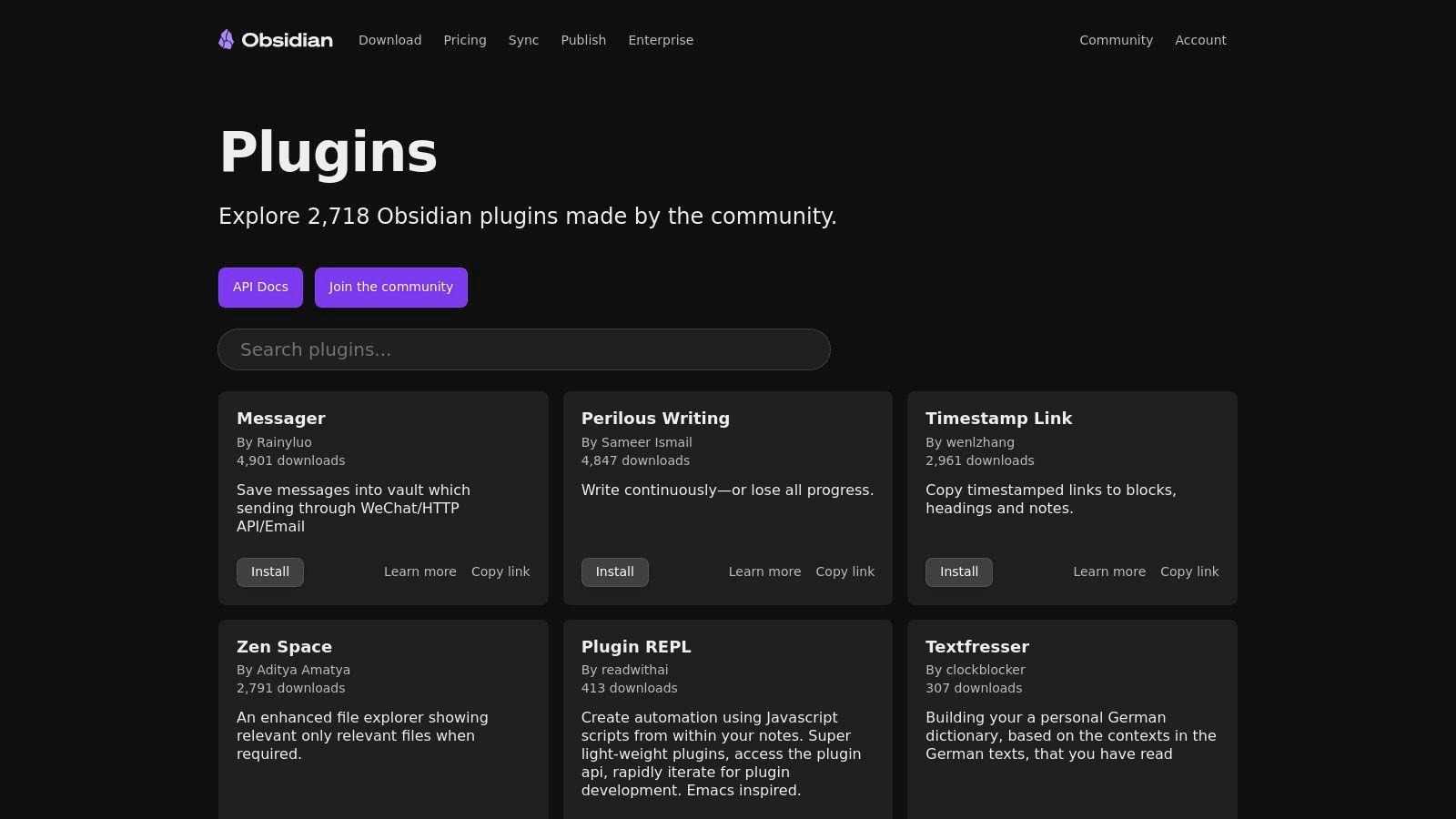1456x819 pixels.
Task: Copy link for Perilous Writing
Action: tap(845, 571)
